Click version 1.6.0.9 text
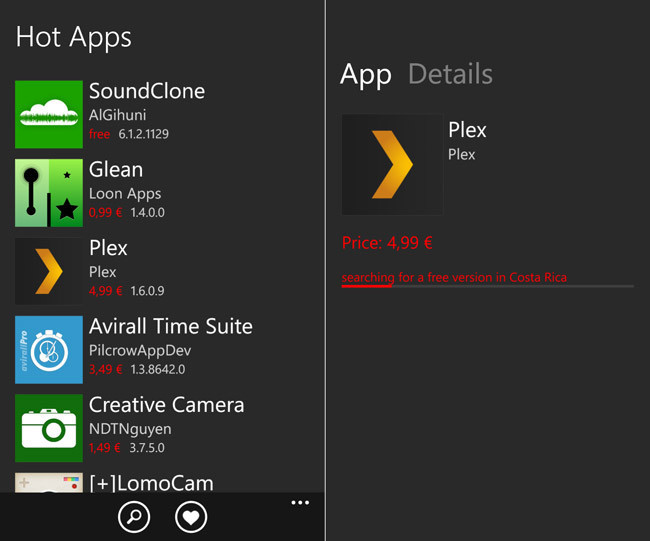This screenshot has width=650, height=541. click(148, 291)
